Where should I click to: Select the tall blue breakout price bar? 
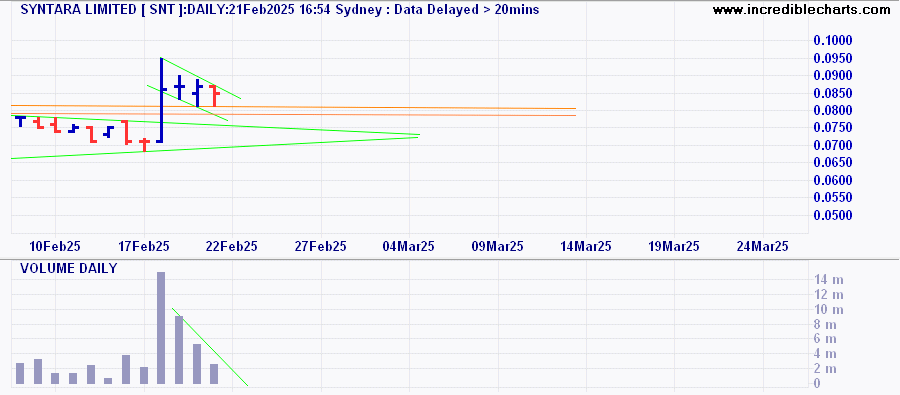tap(161, 100)
